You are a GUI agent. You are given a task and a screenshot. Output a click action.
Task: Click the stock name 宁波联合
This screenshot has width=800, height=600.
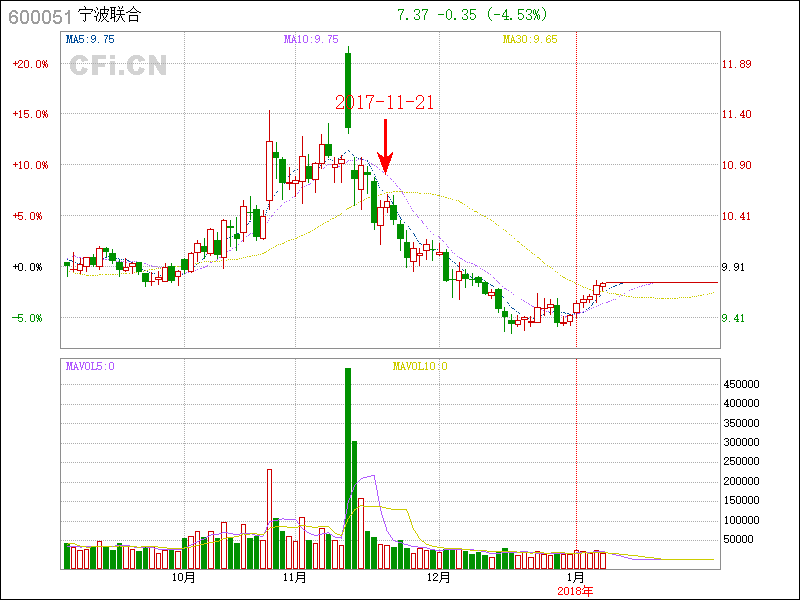(x=110, y=16)
